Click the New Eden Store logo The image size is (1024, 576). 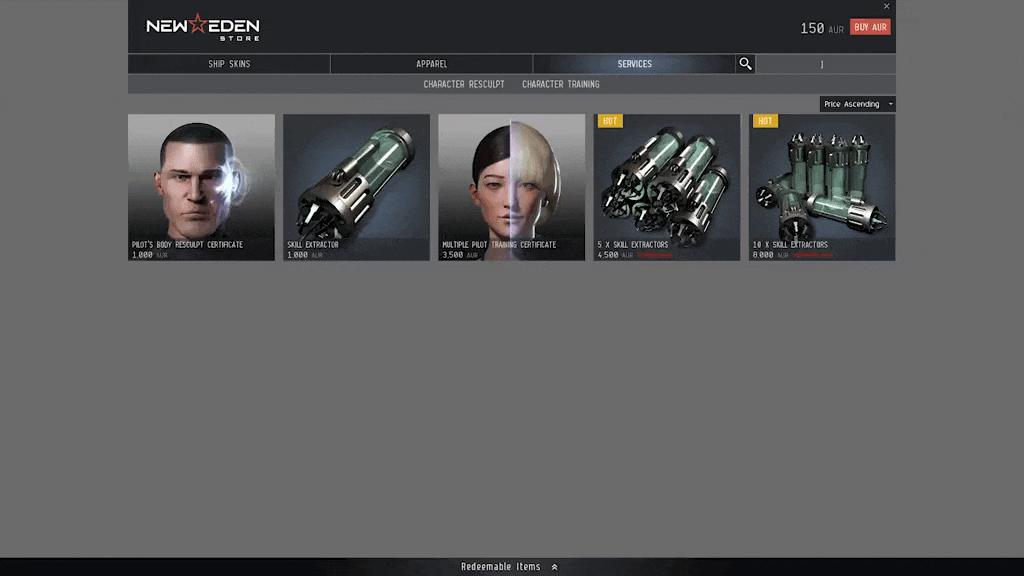203,27
